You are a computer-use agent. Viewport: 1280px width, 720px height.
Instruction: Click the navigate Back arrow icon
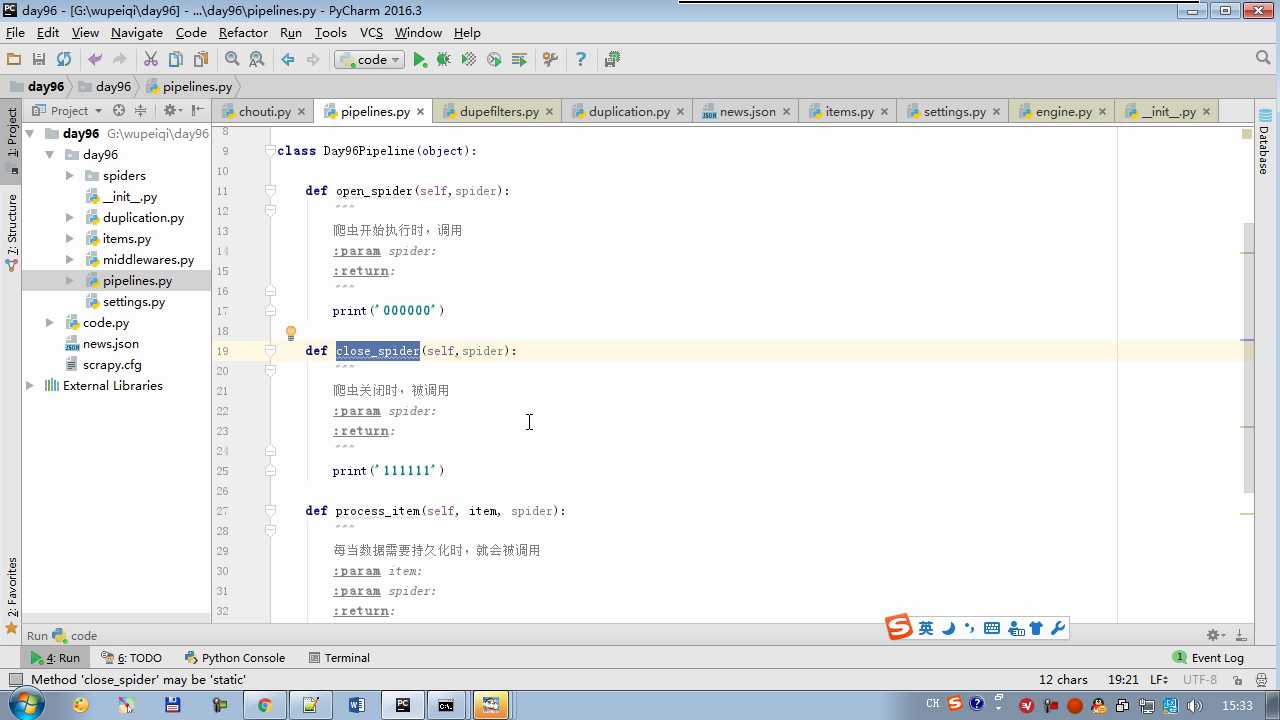(x=288, y=60)
